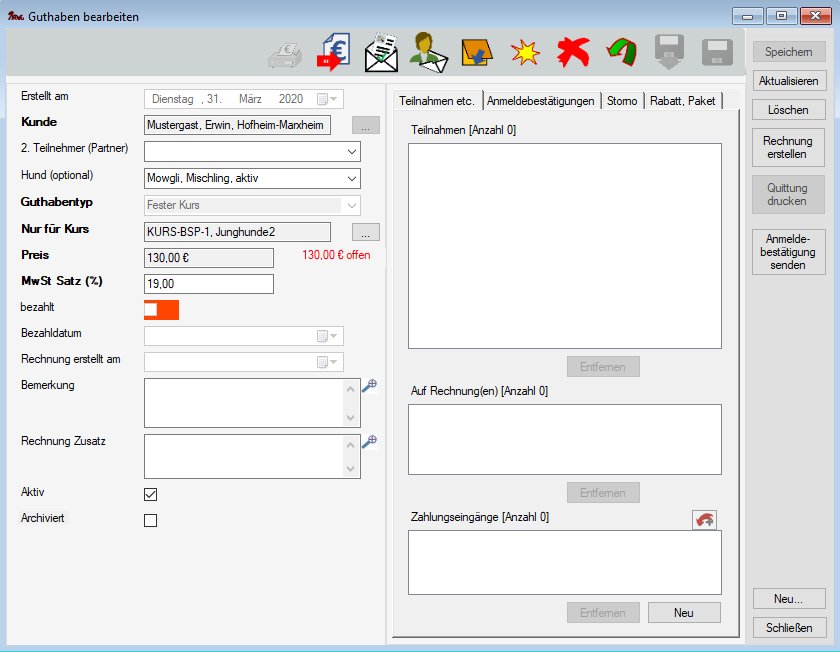This screenshot has height=652, width=840.
Task: Click the yellow starburst toolbar icon
Action: (x=525, y=52)
